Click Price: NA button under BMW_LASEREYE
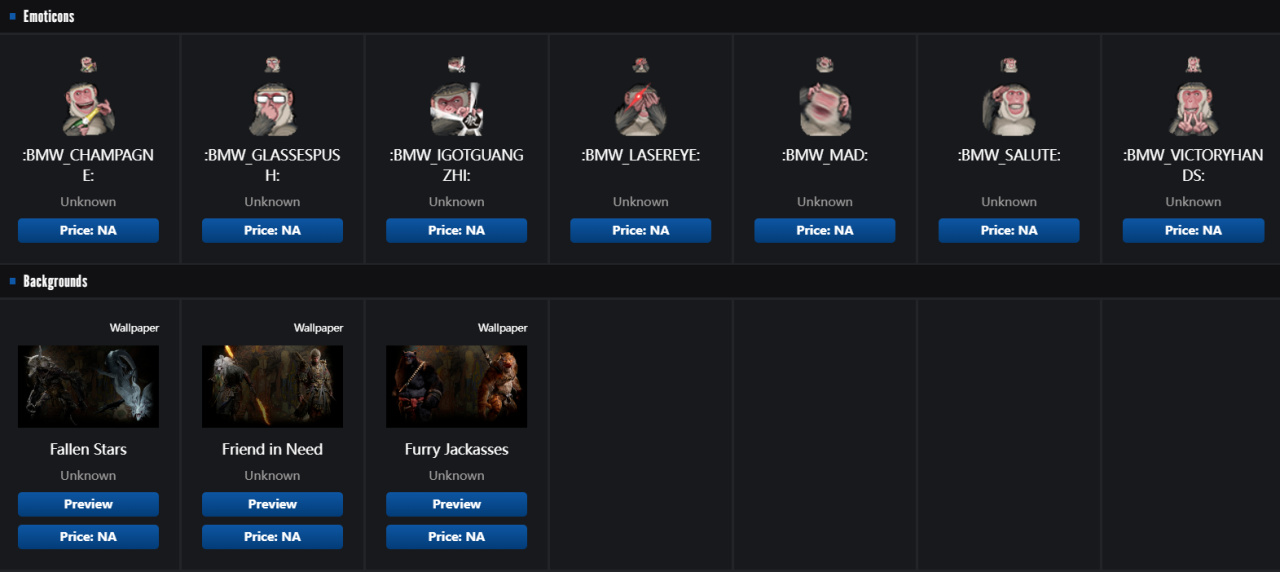 point(641,230)
